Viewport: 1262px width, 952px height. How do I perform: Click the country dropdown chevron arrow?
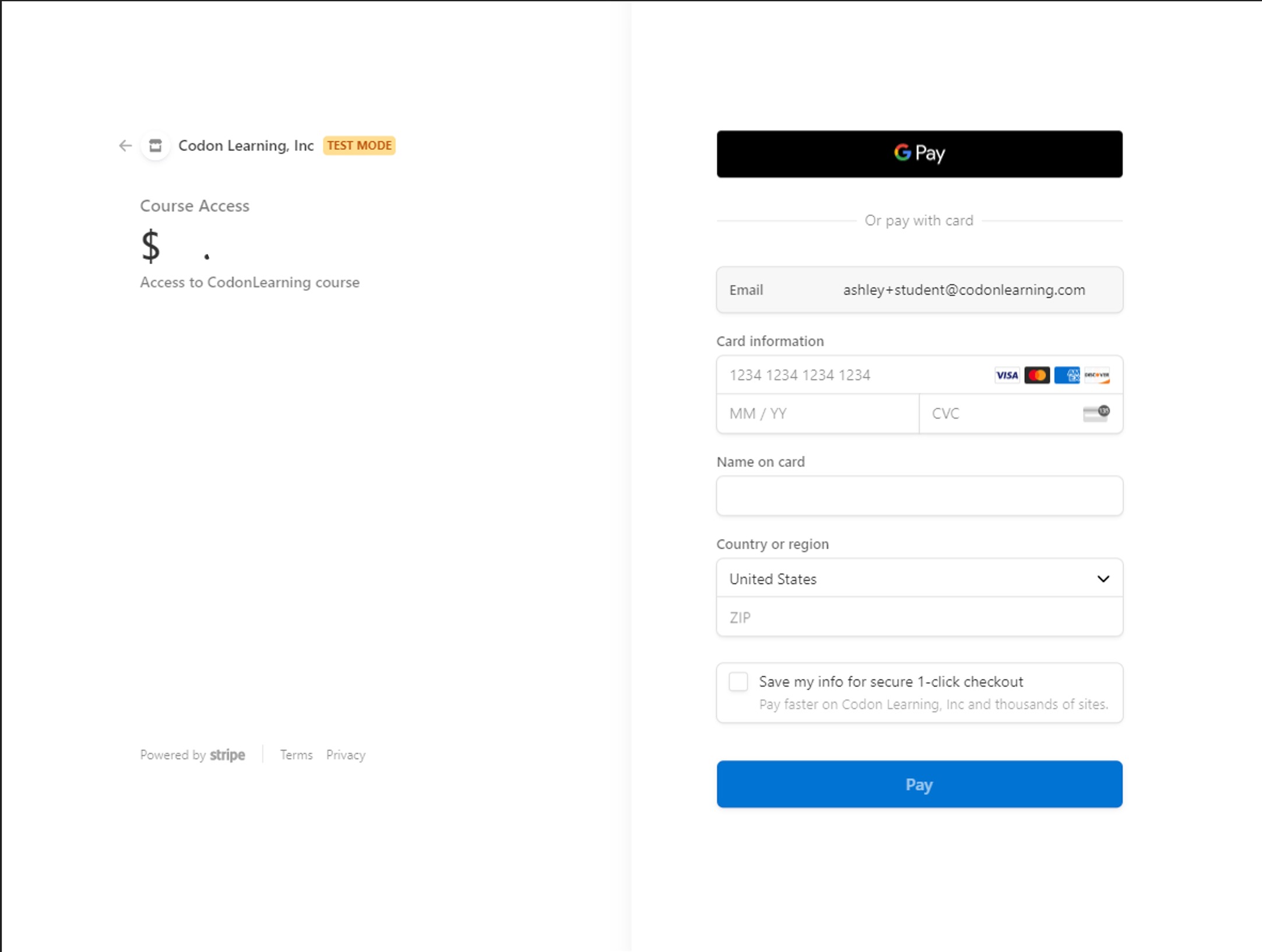tap(1103, 579)
